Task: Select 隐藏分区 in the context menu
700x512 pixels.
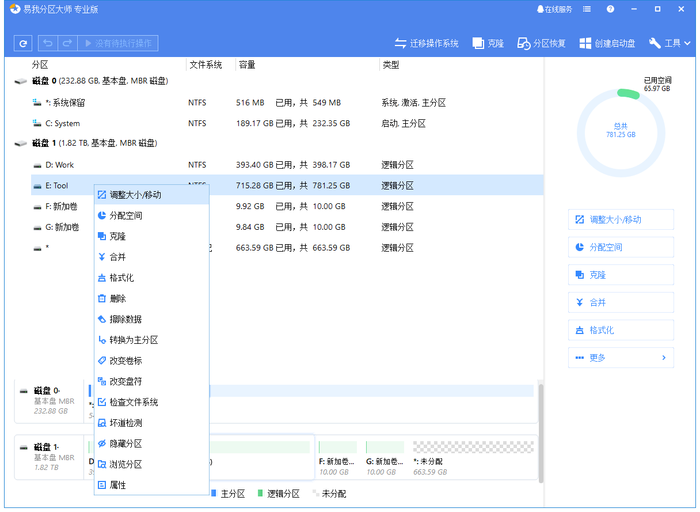Action: pos(152,444)
